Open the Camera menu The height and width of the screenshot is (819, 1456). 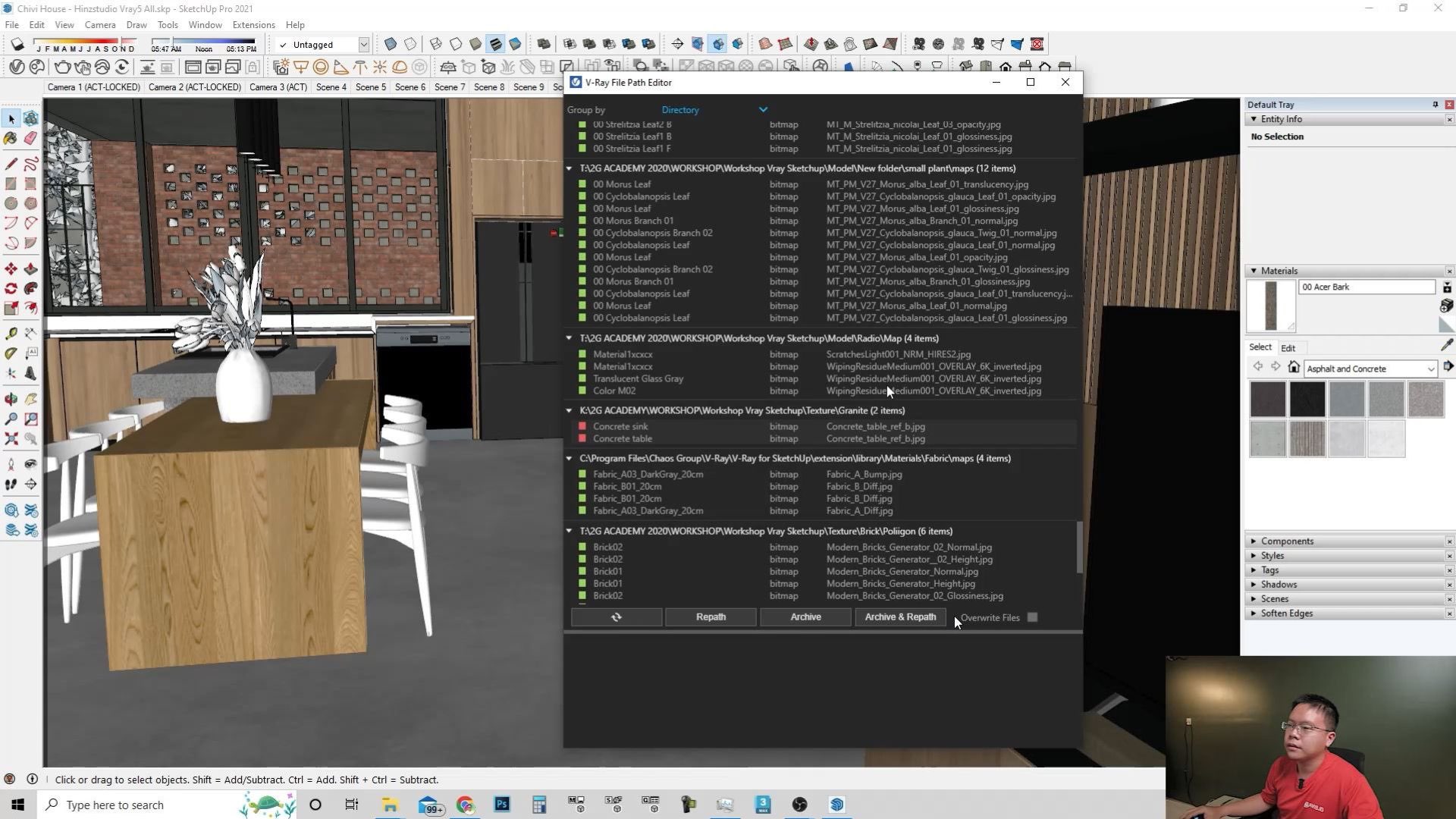[100, 24]
